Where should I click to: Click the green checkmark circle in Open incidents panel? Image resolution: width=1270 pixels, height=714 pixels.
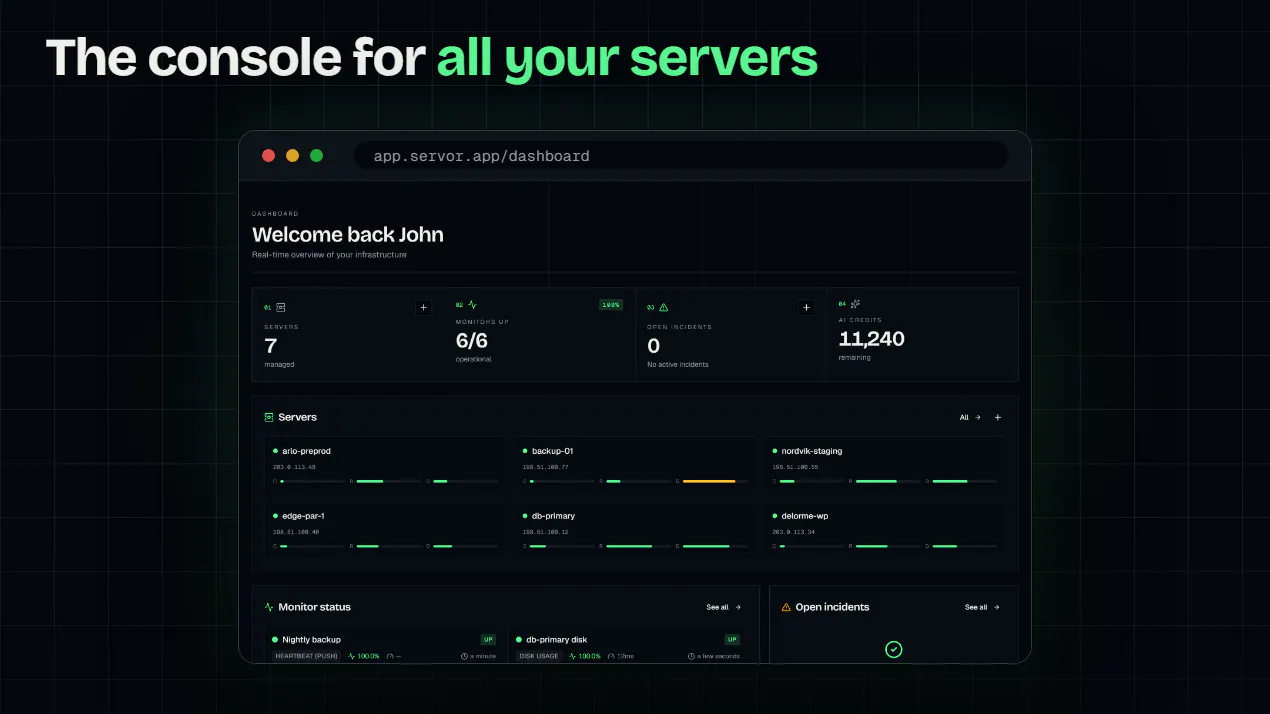click(x=894, y=649)
